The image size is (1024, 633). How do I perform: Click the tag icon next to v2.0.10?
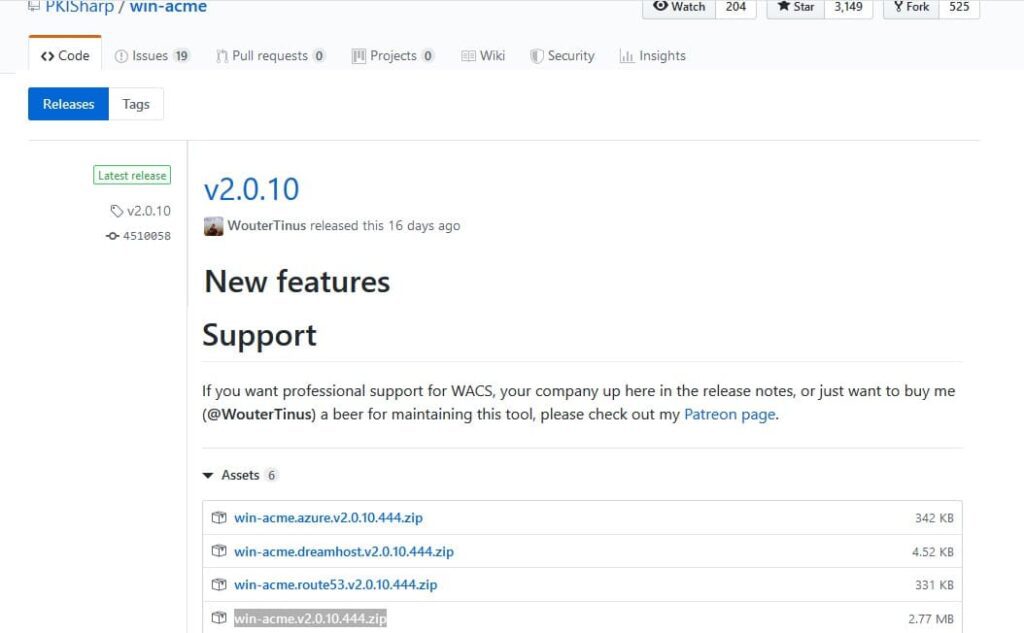117,211
